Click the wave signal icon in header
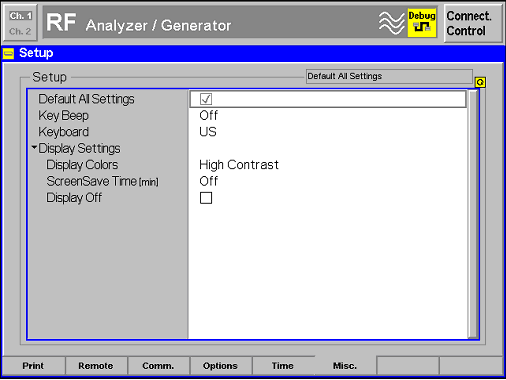This screenshot has width=506, height=380. pyautogui.click(x=391, y=23)
